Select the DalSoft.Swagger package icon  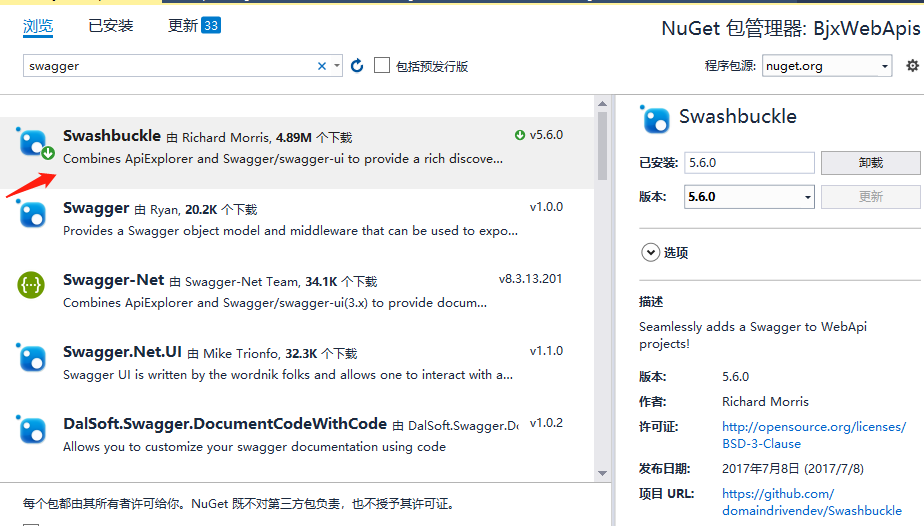[x=32, y=429]
